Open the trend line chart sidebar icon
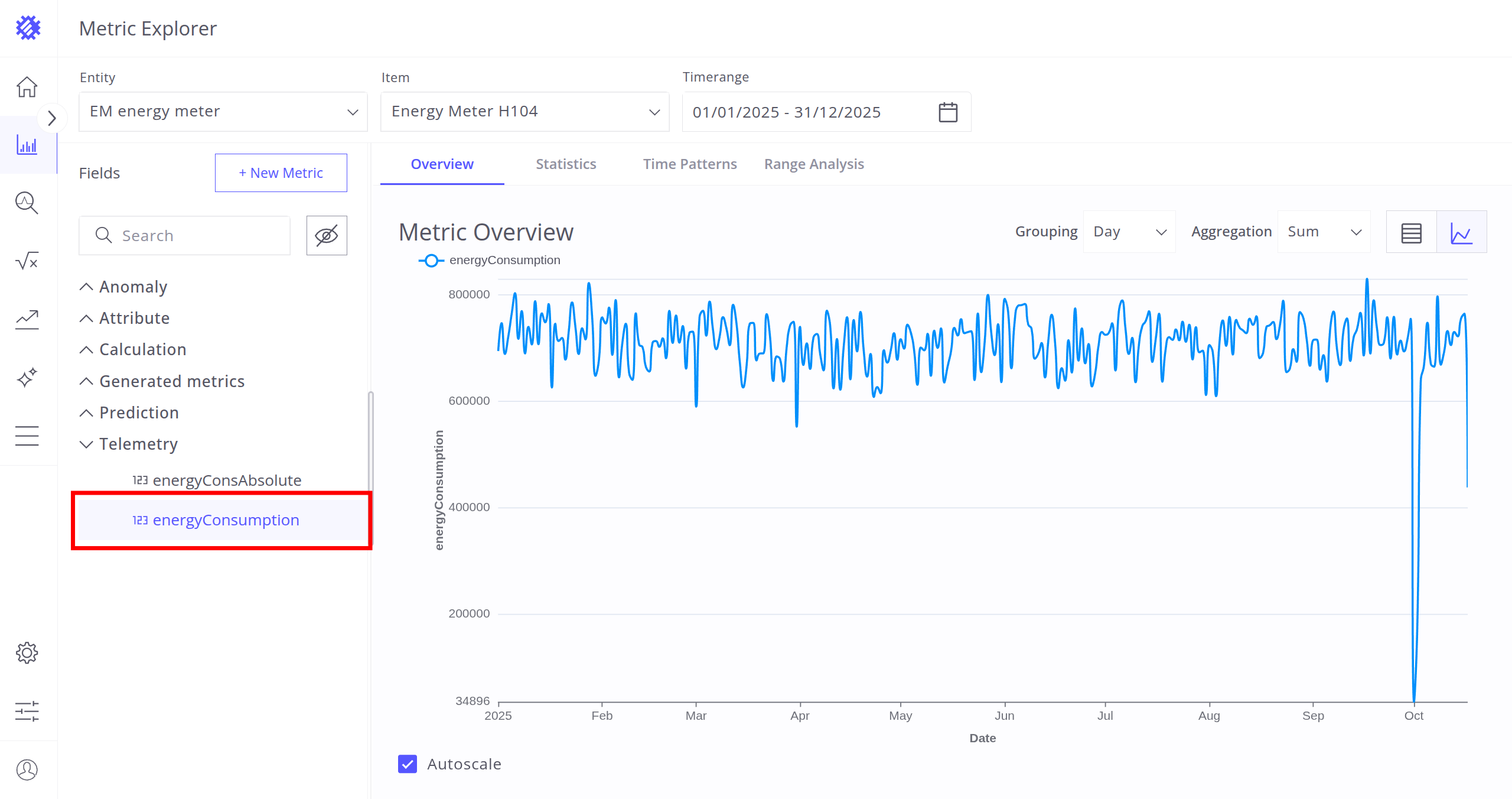The width and height of the screenshot is (1512, 799). (27, 319)
